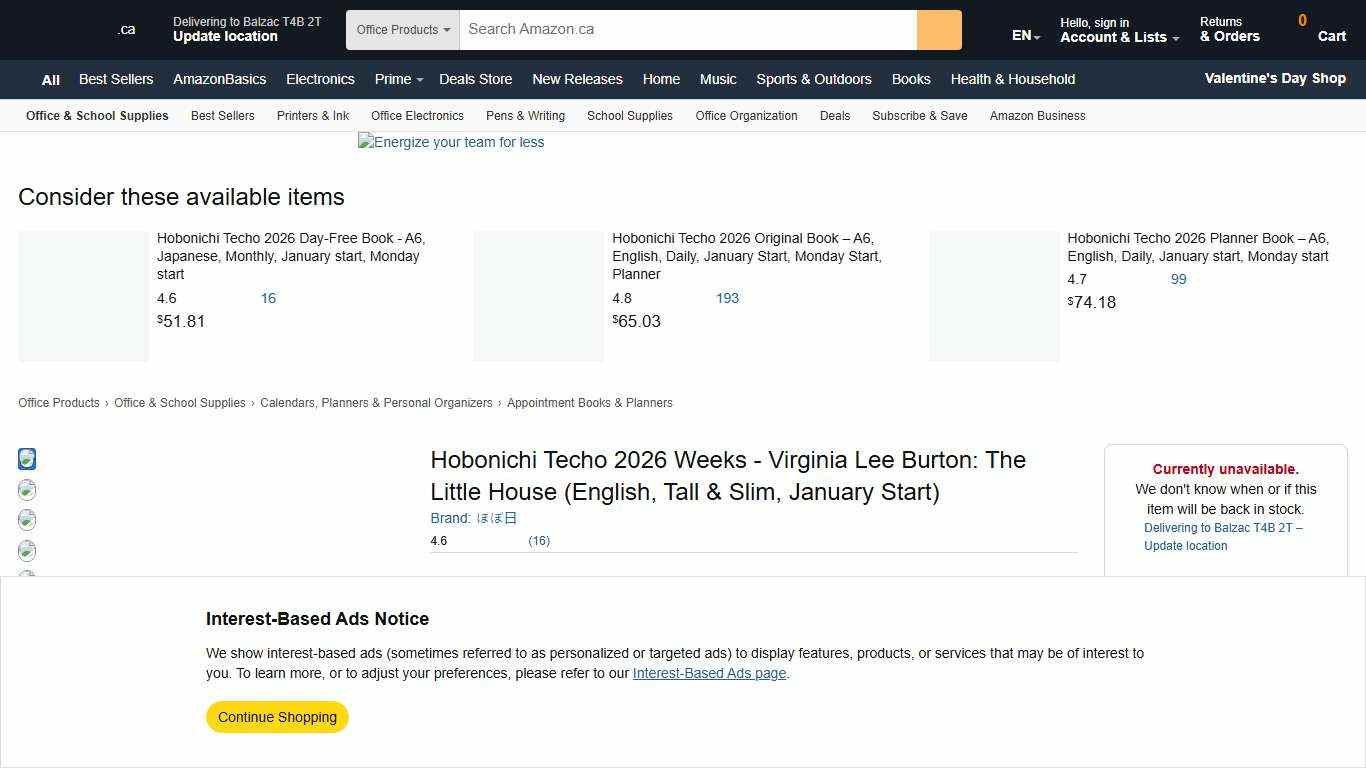This screenshot has height=768, width=1366.
Task: Click the Hobonichi Day-Free Book product image
Action: click(x=83, y=296)
